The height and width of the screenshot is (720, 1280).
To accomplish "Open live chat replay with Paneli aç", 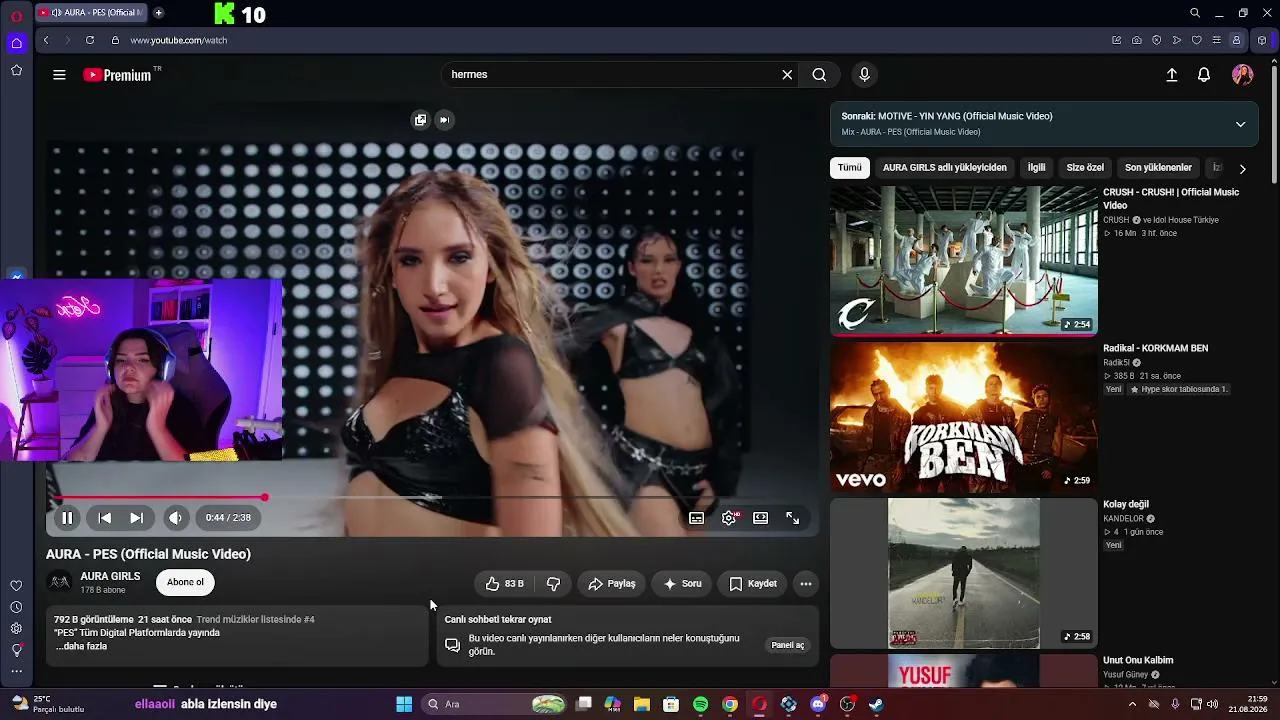I will pyautogui.click(x=788, y=645).
